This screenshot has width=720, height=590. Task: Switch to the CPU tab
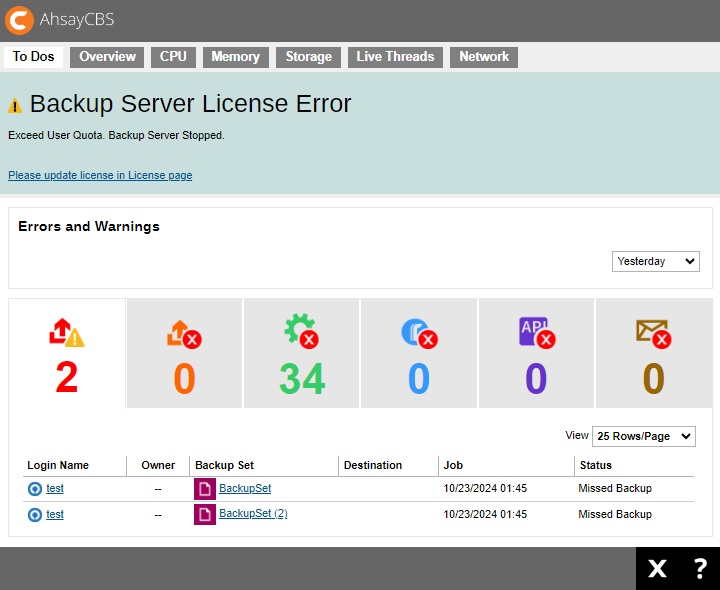pos(173,57)
